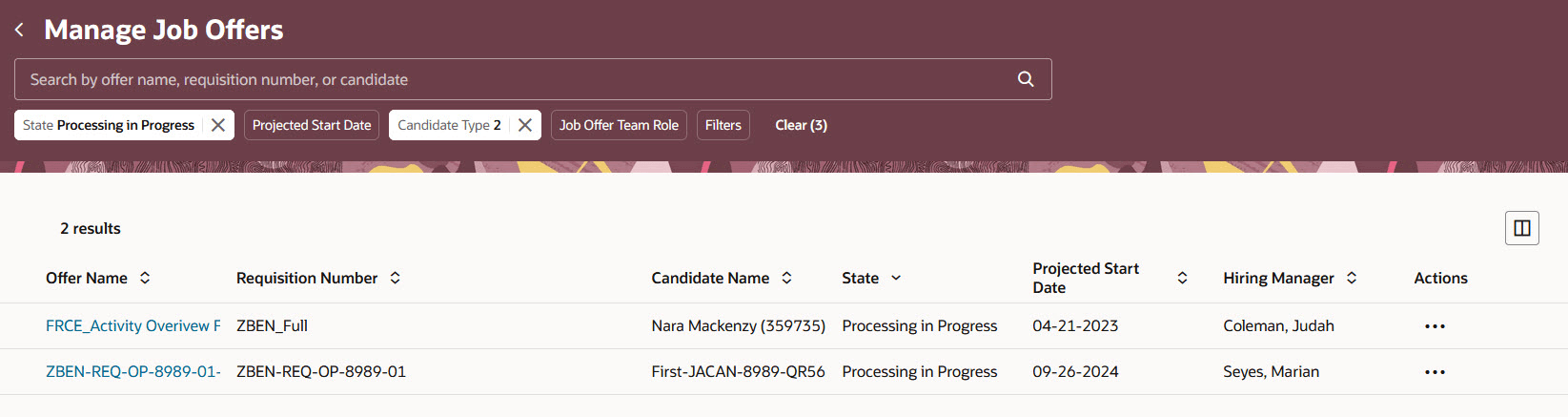
Task: Toggle the State column sort arrow
Action: (896, 278)
